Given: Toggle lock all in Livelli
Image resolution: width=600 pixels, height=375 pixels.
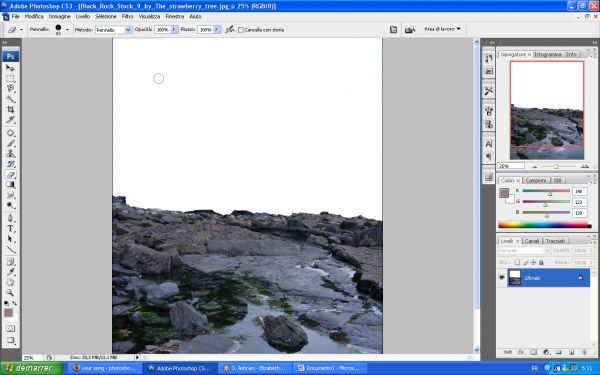Looking at the screenshot, I should pyautogui.click(x=541, y=262).
